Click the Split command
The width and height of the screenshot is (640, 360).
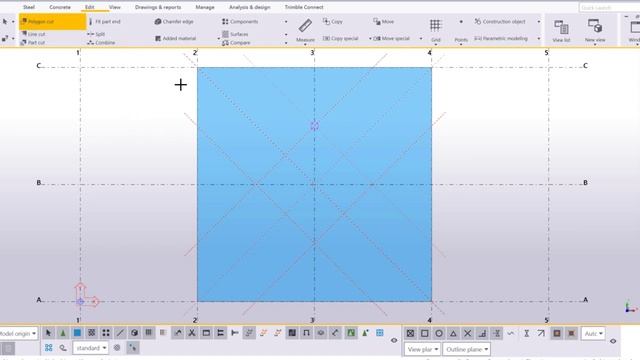click(x=96, y=34)
